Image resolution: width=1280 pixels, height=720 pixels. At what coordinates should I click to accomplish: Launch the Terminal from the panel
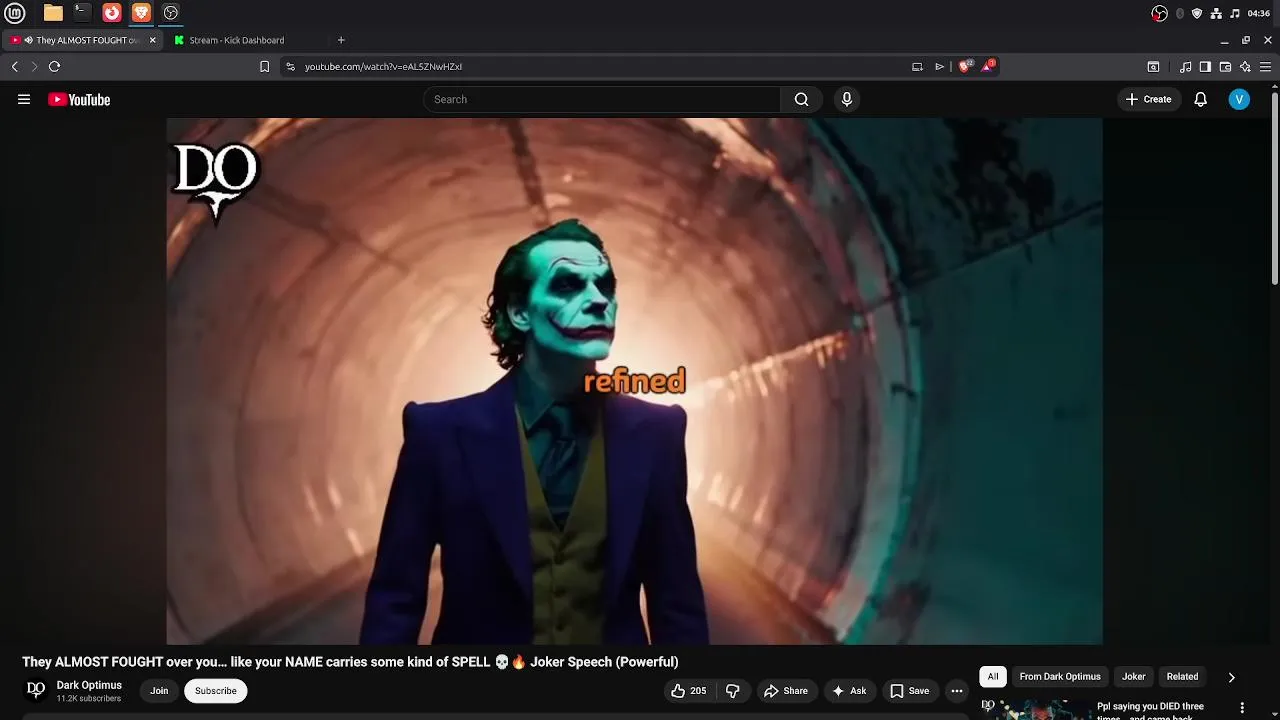82,13
